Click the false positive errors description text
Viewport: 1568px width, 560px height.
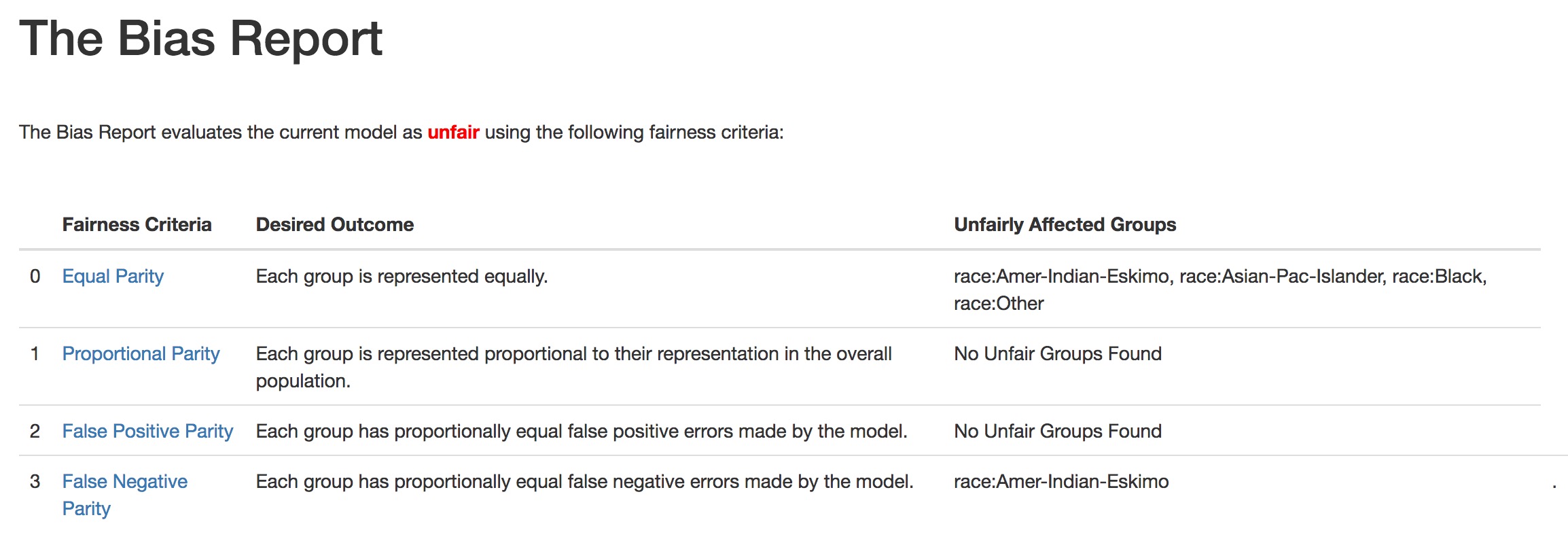[x=582, y=431]
